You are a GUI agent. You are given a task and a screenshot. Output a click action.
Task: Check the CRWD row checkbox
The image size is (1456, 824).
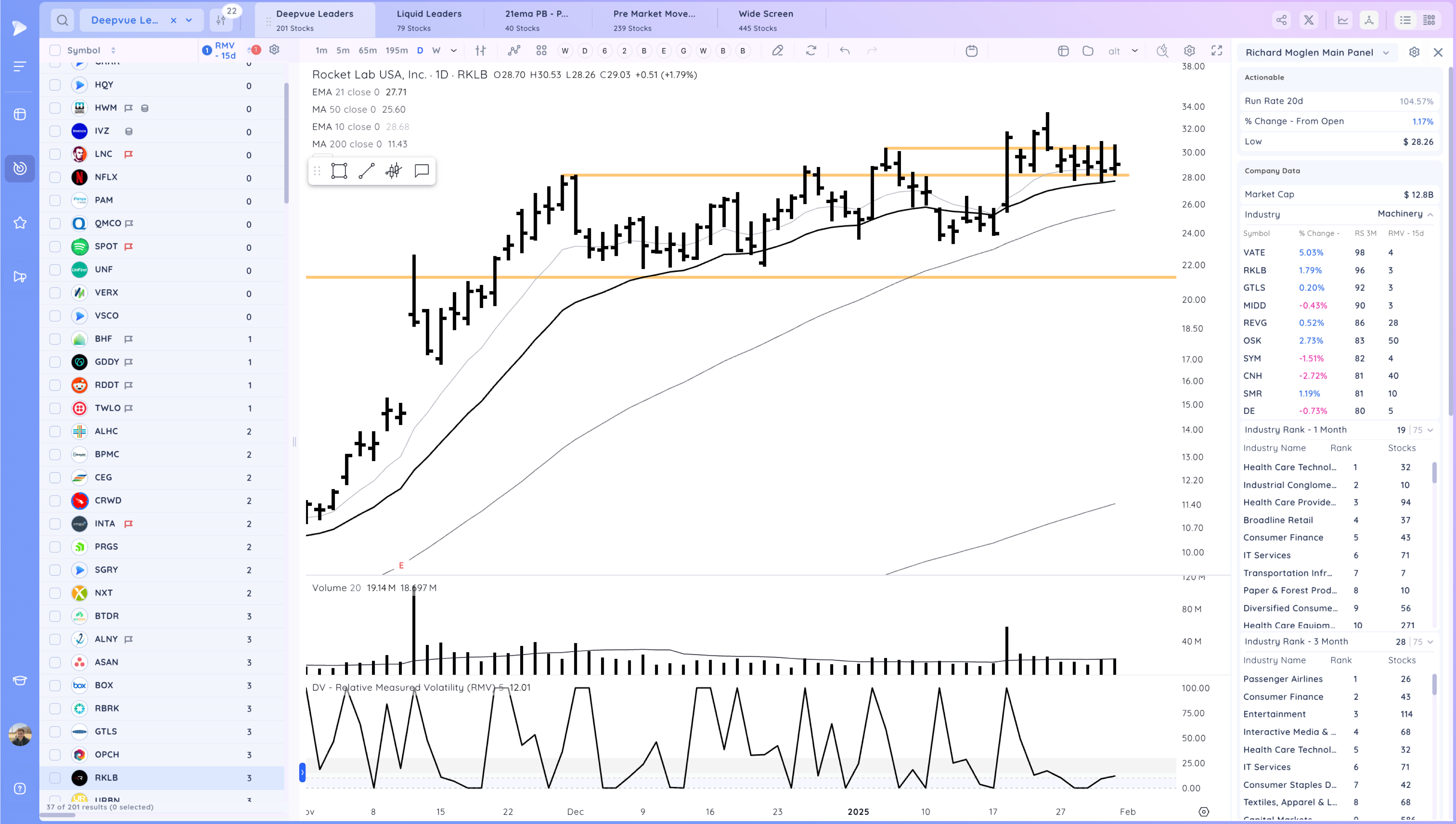[x=55, y=501]
